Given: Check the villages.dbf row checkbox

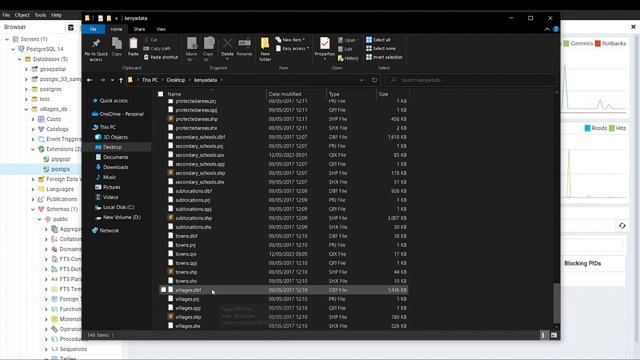Looking at the screenshot, I should [163, 290].
